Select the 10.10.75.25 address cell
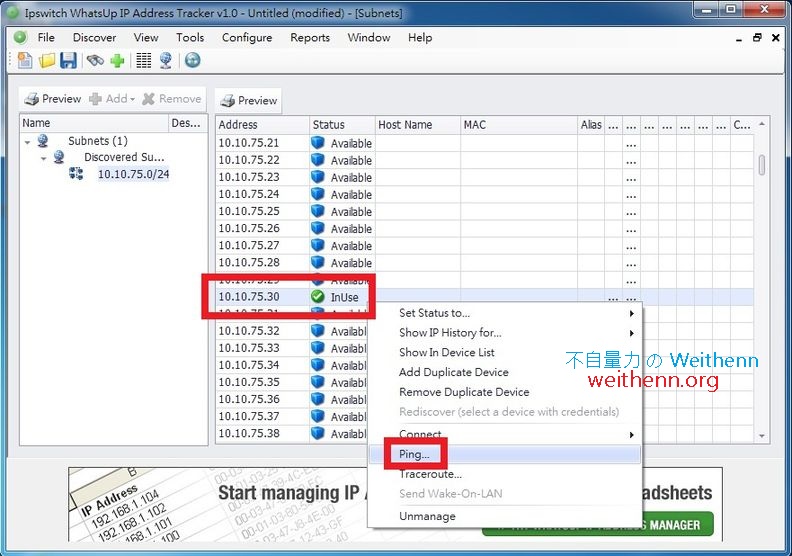 (263, 211)
